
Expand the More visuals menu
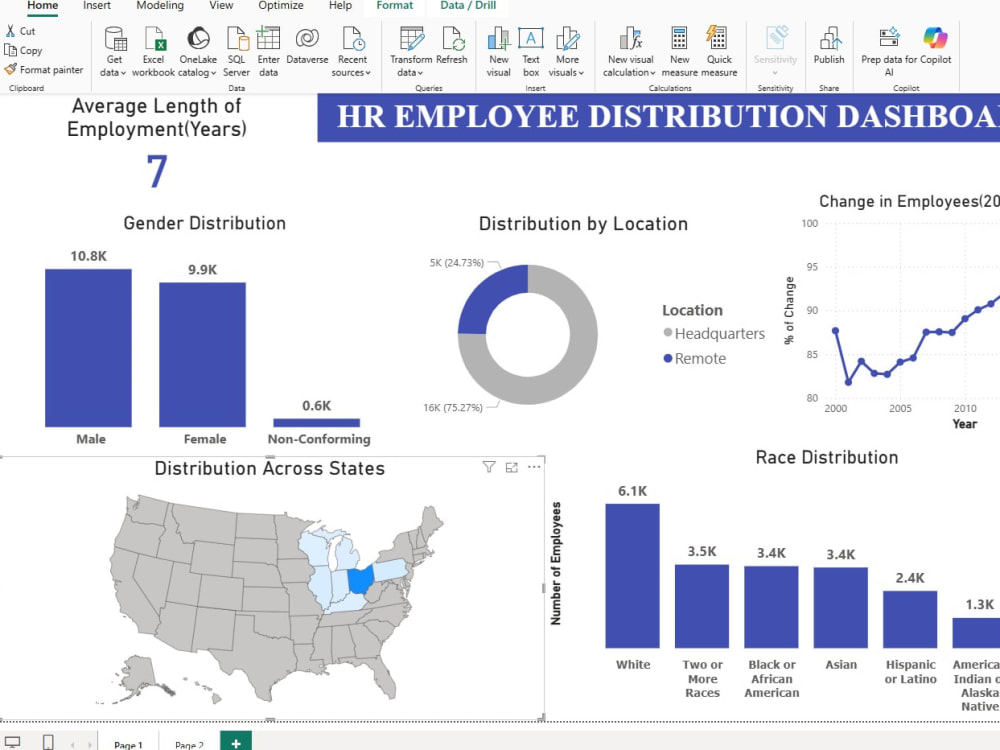[x=566, y=52]
